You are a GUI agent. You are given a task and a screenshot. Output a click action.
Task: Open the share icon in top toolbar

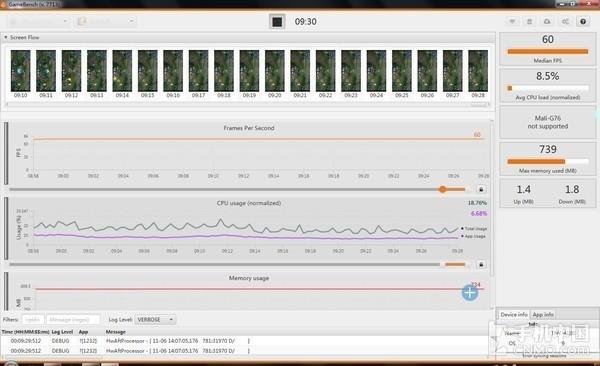click(565, 21)
